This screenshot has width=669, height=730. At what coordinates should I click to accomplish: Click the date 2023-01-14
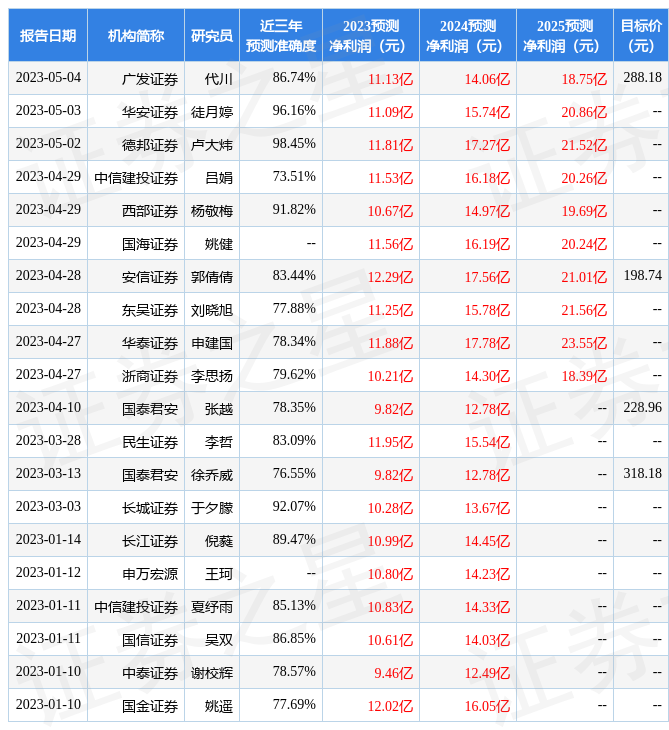click(48, 540)
